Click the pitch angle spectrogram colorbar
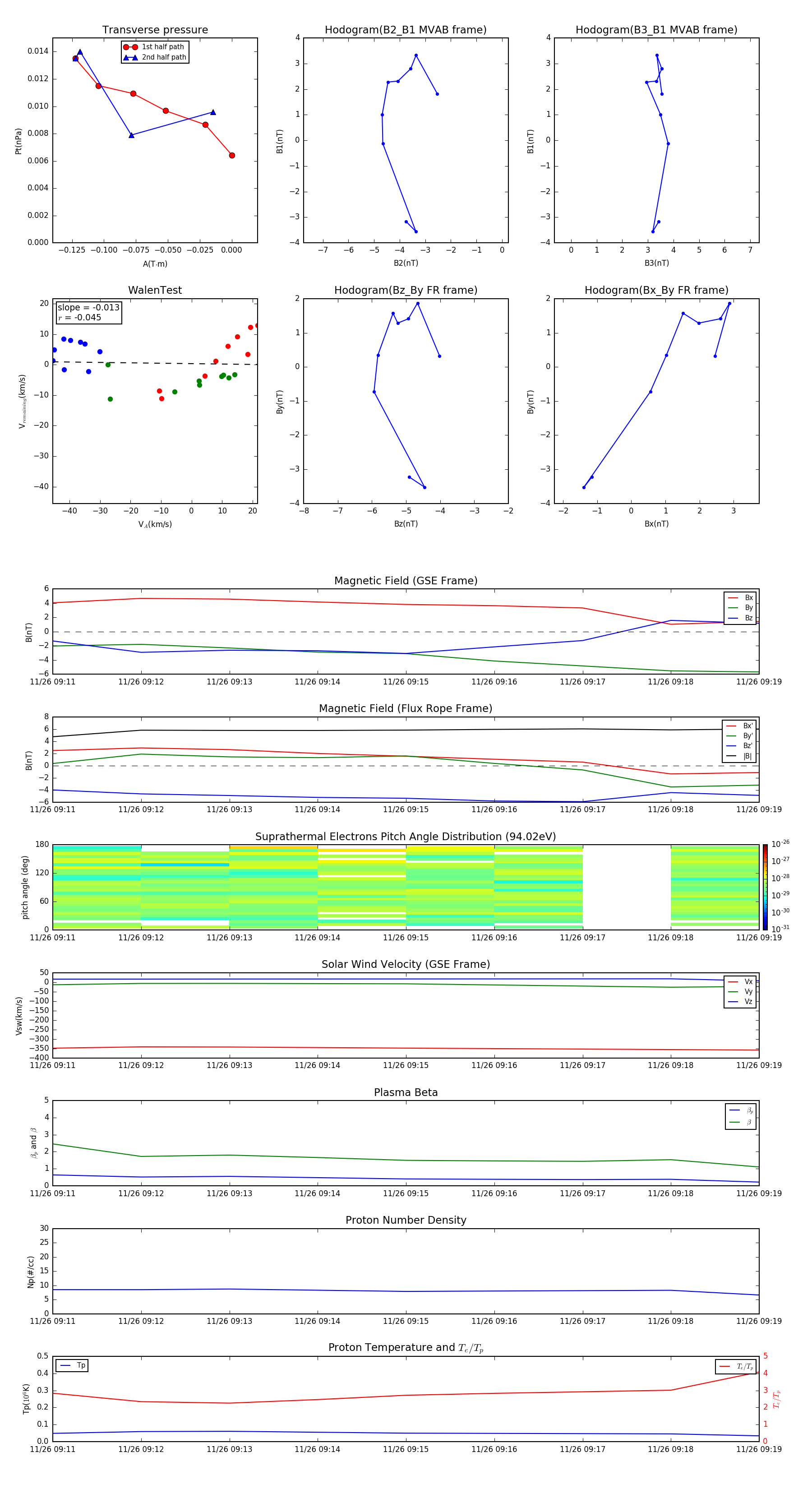The image size is (812, 1489). (x=765, y=887)
